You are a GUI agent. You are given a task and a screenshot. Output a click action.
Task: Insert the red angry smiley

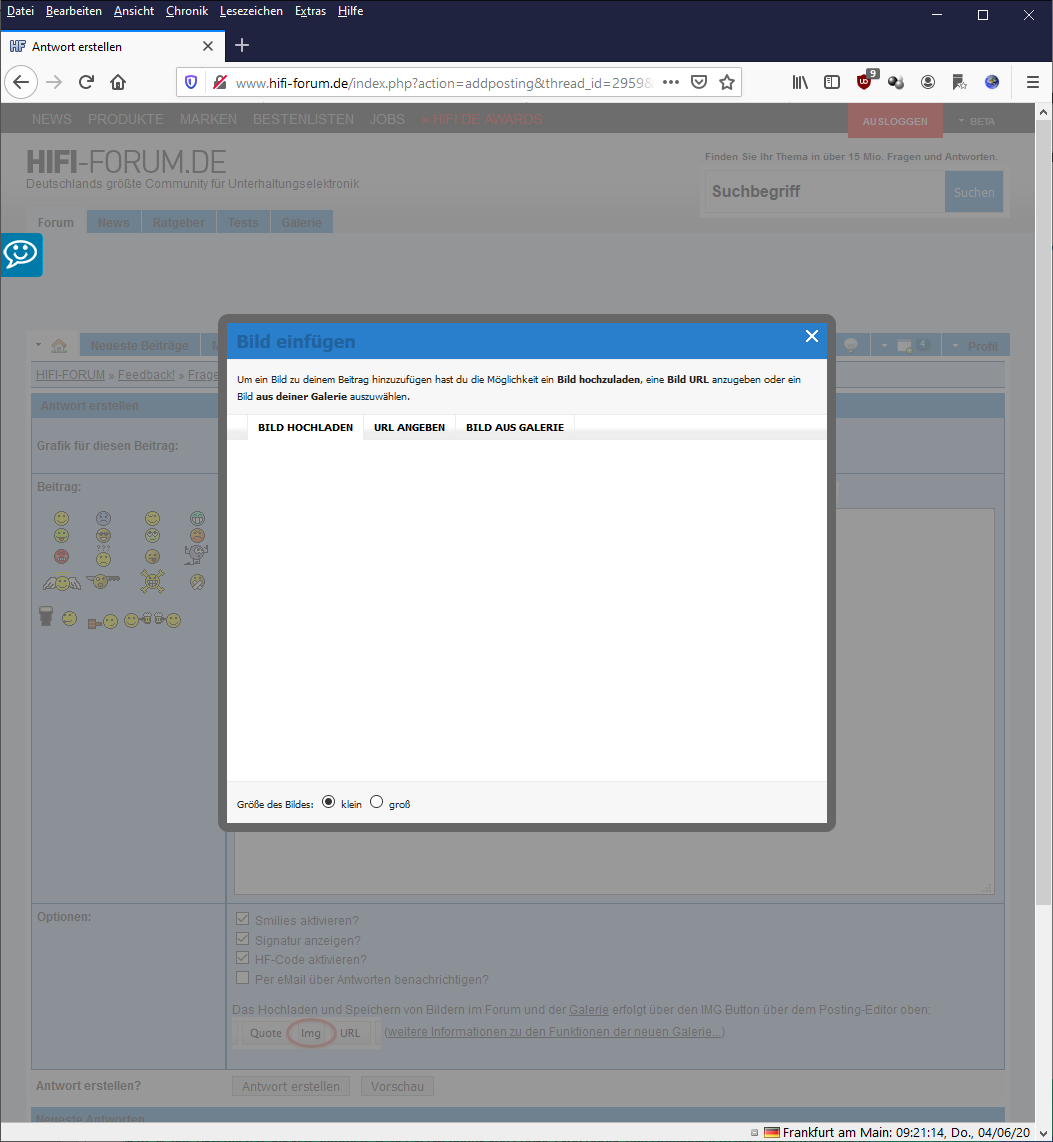(61, 556)
